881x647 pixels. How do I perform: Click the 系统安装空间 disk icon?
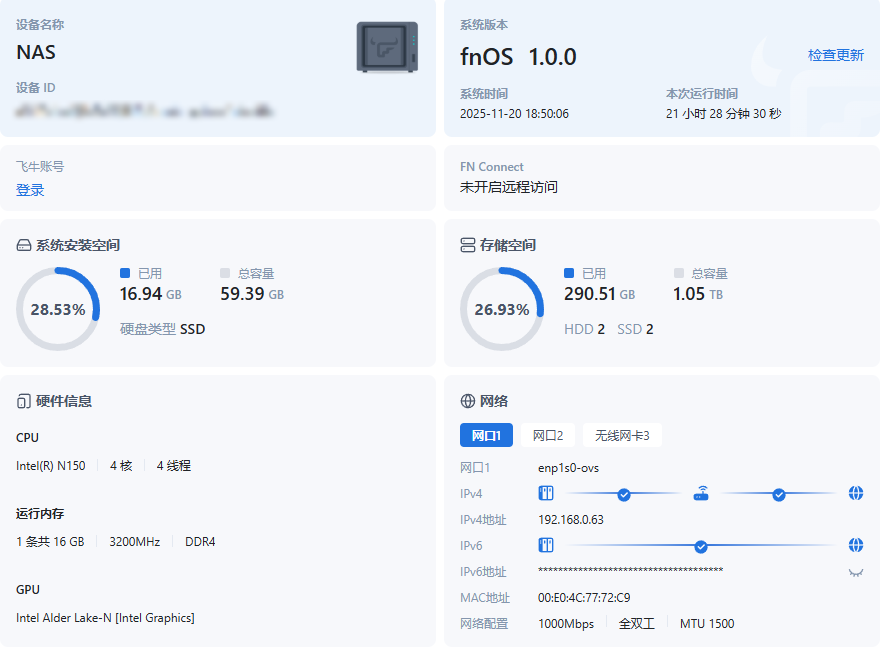click(24, 245)
